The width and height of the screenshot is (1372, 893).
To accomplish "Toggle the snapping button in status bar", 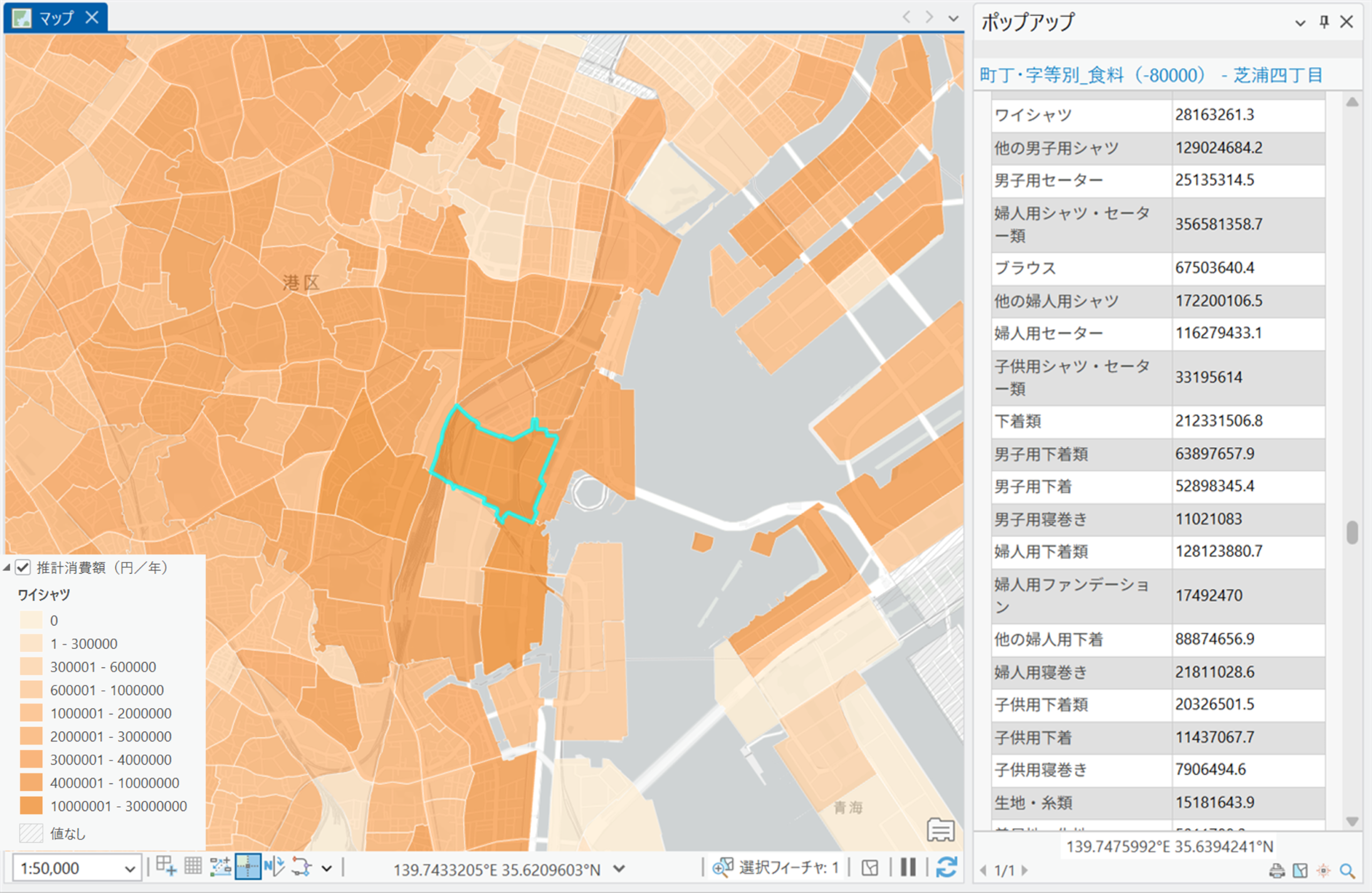I will coord(248,866).
